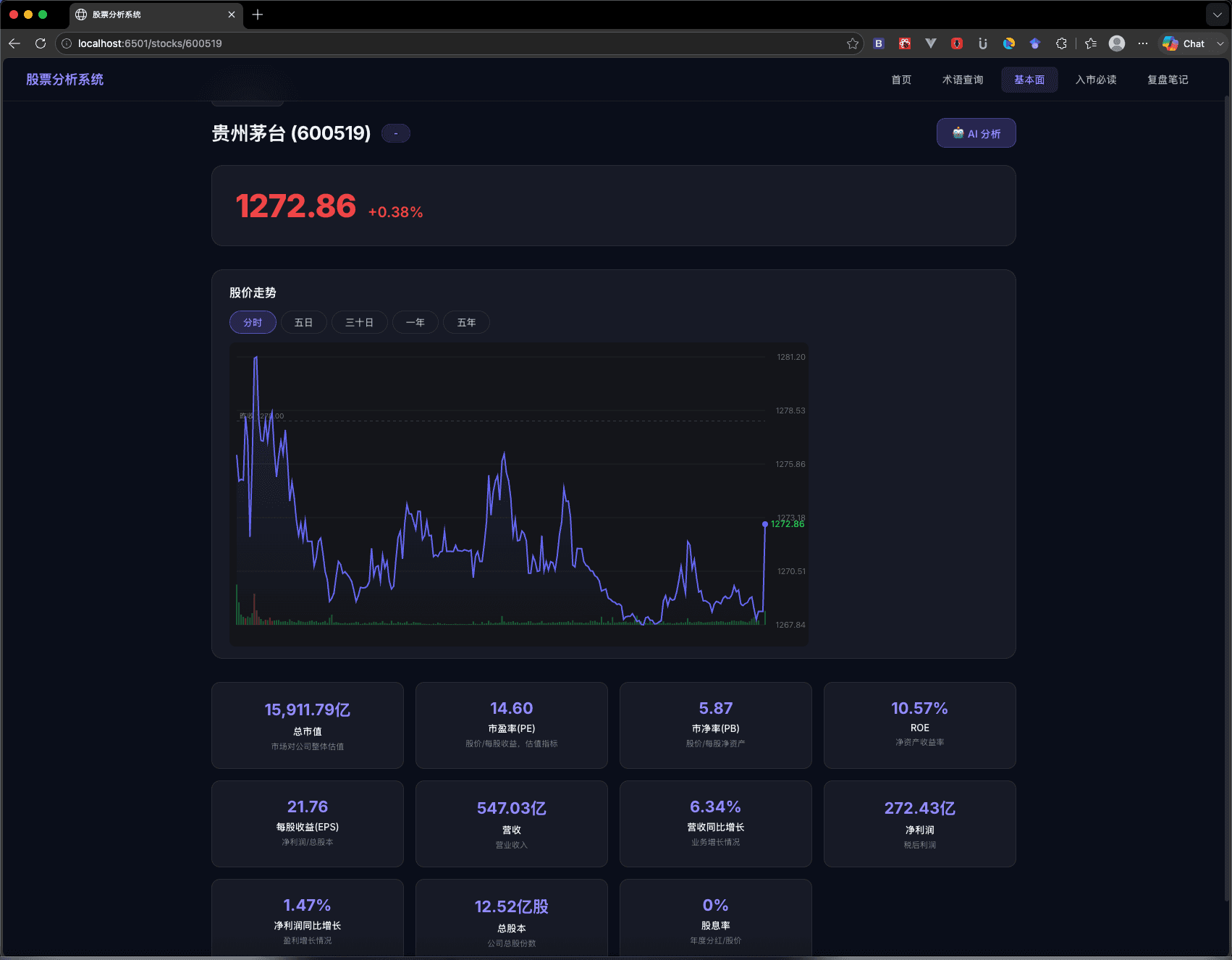Click the 15,911.79亿 total market value figure
1232x960 pixels.
(x=308, y=710)
